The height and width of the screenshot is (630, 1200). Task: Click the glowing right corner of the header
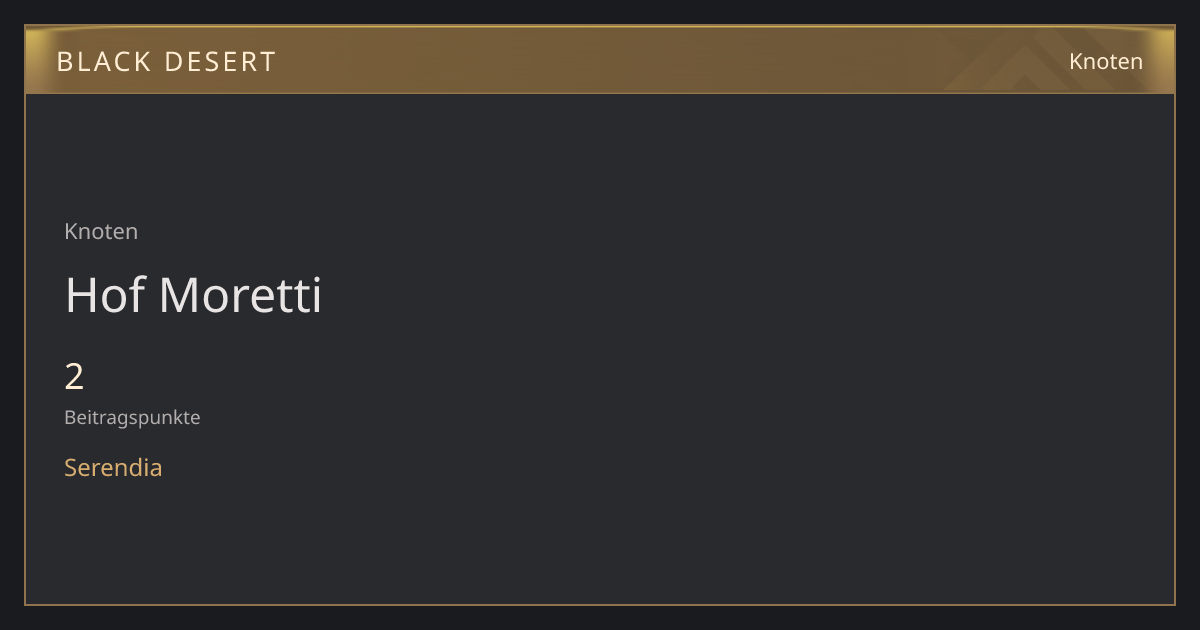pos(1162,60)
